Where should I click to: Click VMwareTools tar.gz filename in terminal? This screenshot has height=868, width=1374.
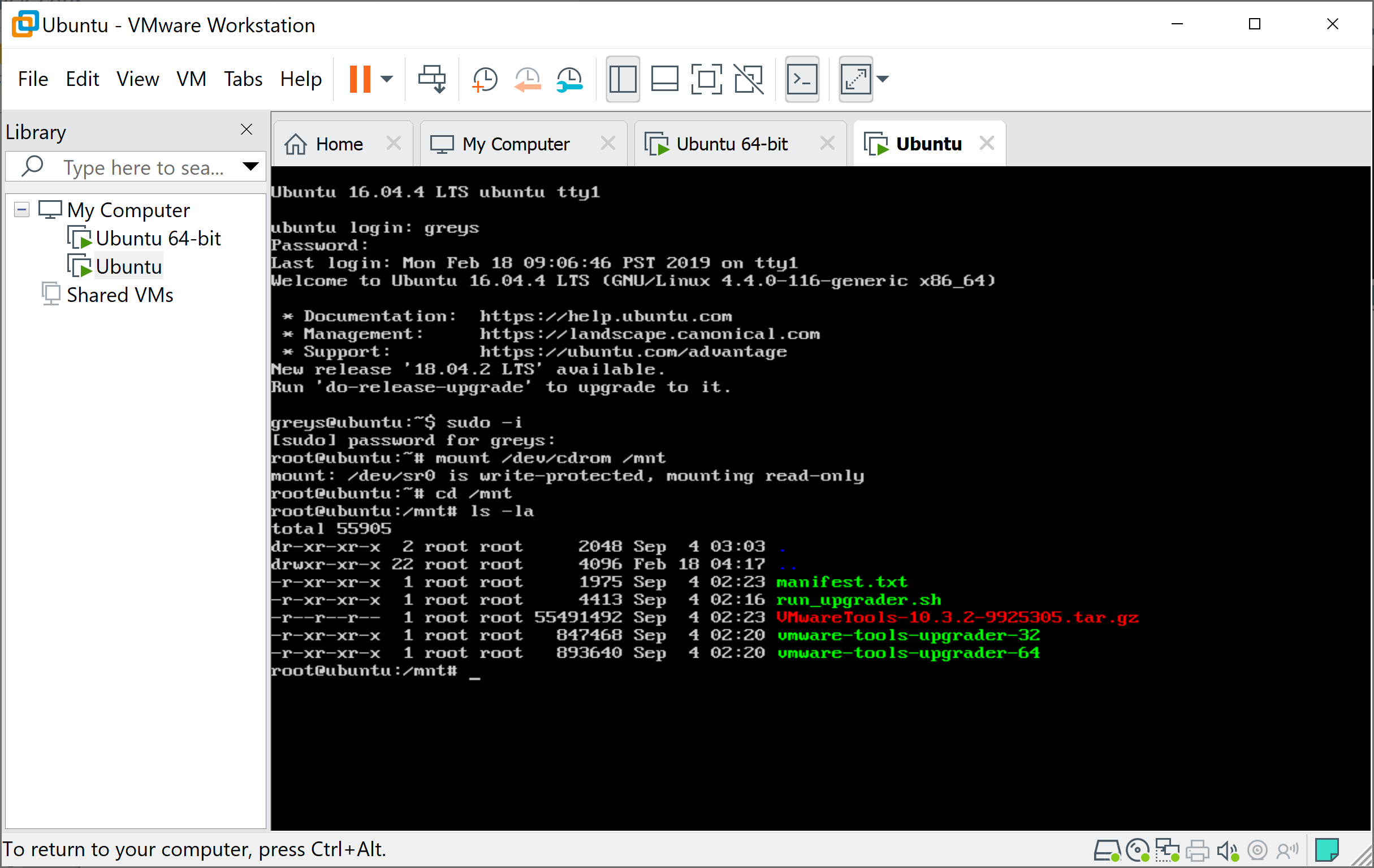[957, 617]
